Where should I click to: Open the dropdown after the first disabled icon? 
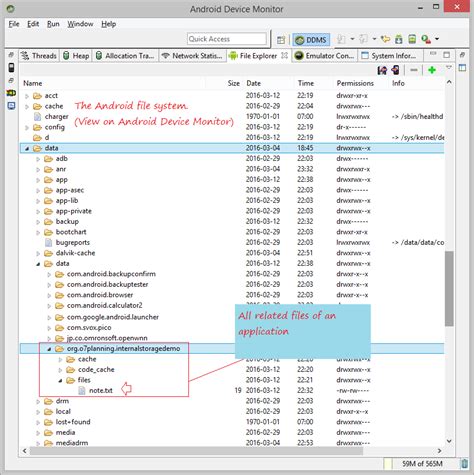[352, 39]
